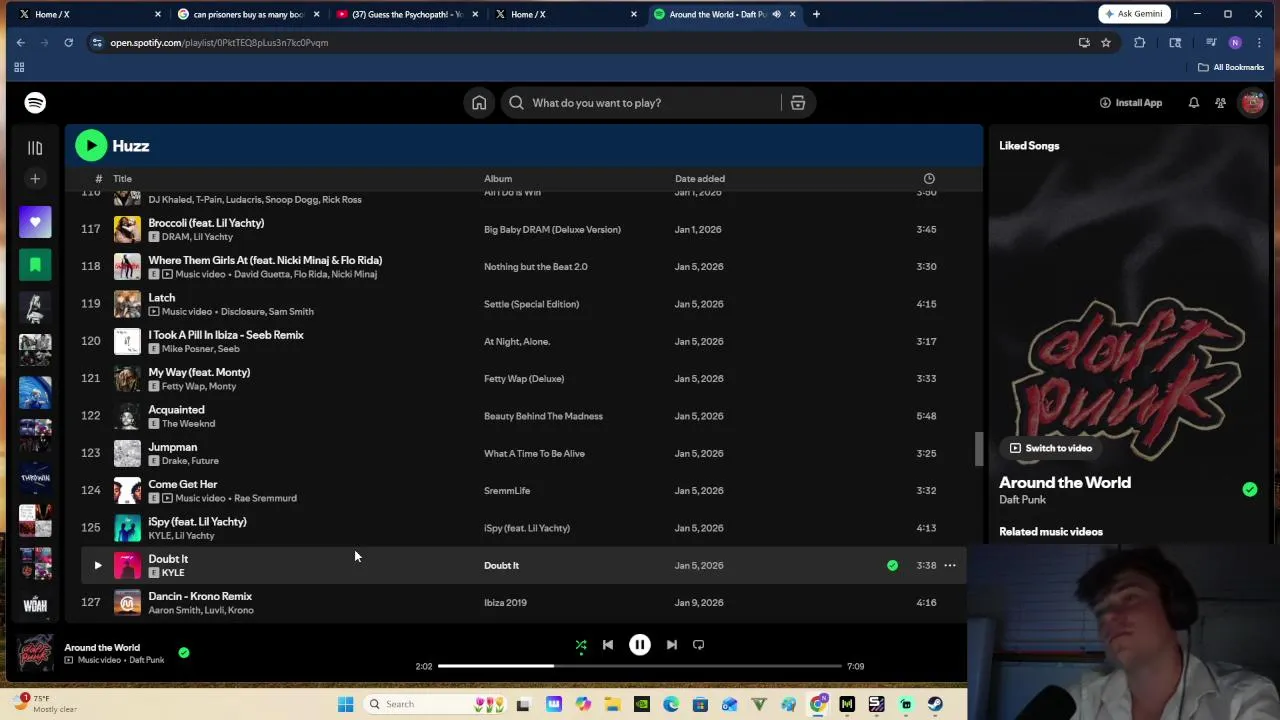Switch to the second Home / X tab
Image resolution: width=1280 pixels, height=720 pixels.
[x=565, y=14]
